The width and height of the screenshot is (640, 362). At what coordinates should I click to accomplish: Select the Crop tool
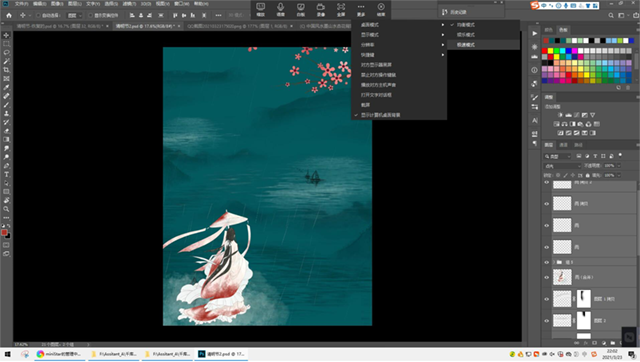click(x=6, y=70)
